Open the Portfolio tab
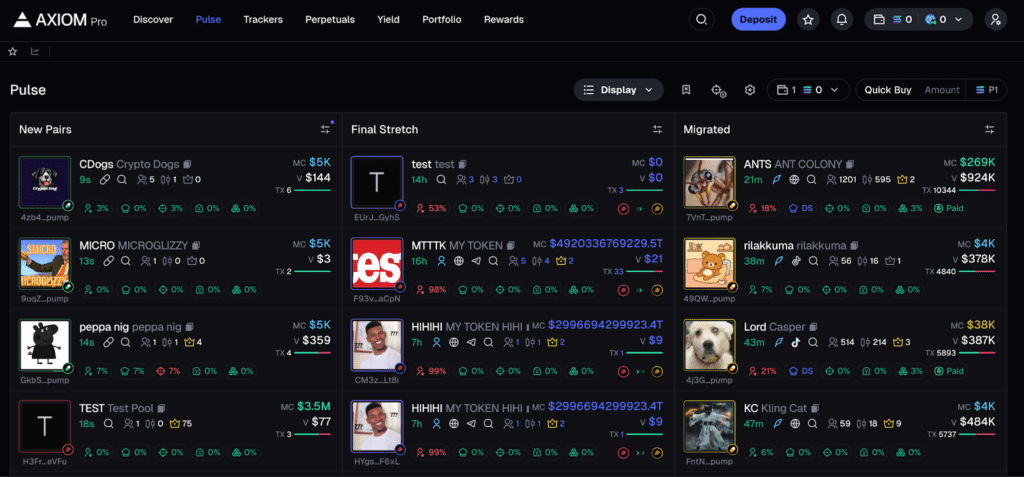Screen dimensions: 1024x477 [441, 20]
